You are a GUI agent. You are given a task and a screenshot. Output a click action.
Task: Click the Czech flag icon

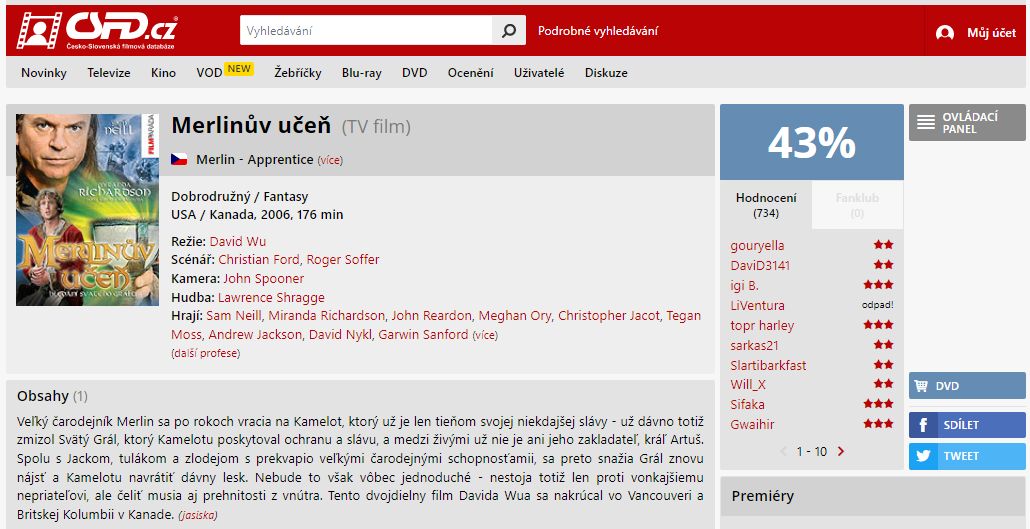179,160
